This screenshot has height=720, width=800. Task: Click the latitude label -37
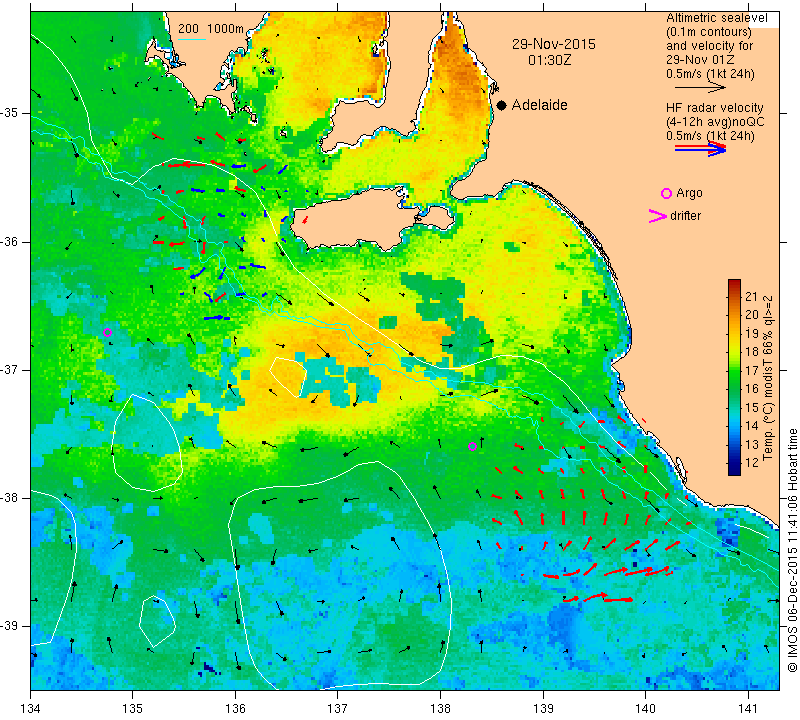pyautogui.click(x=10, y=369)
